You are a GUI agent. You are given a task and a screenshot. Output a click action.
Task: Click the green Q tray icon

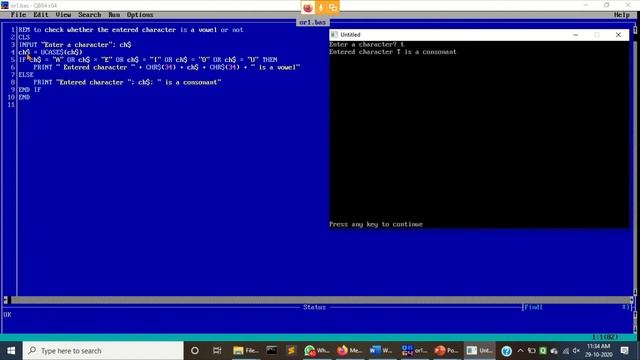[x=543, y=351]
